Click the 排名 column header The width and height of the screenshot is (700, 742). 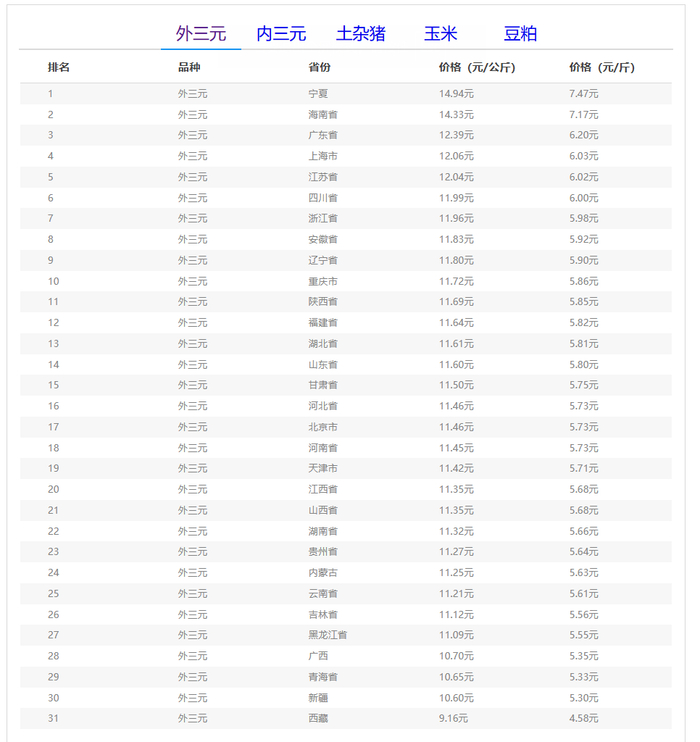pyautogui.click(x=59, y=67)
